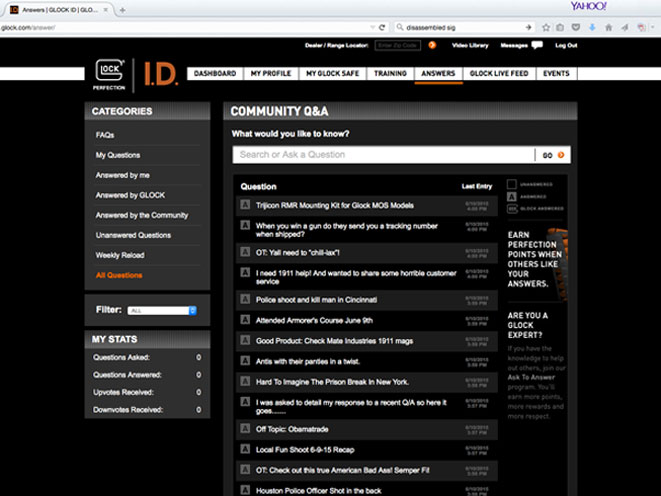Click the Messages speech bubble icon
The width and height of the screenshot is (661, 496).
click(537, 45)
